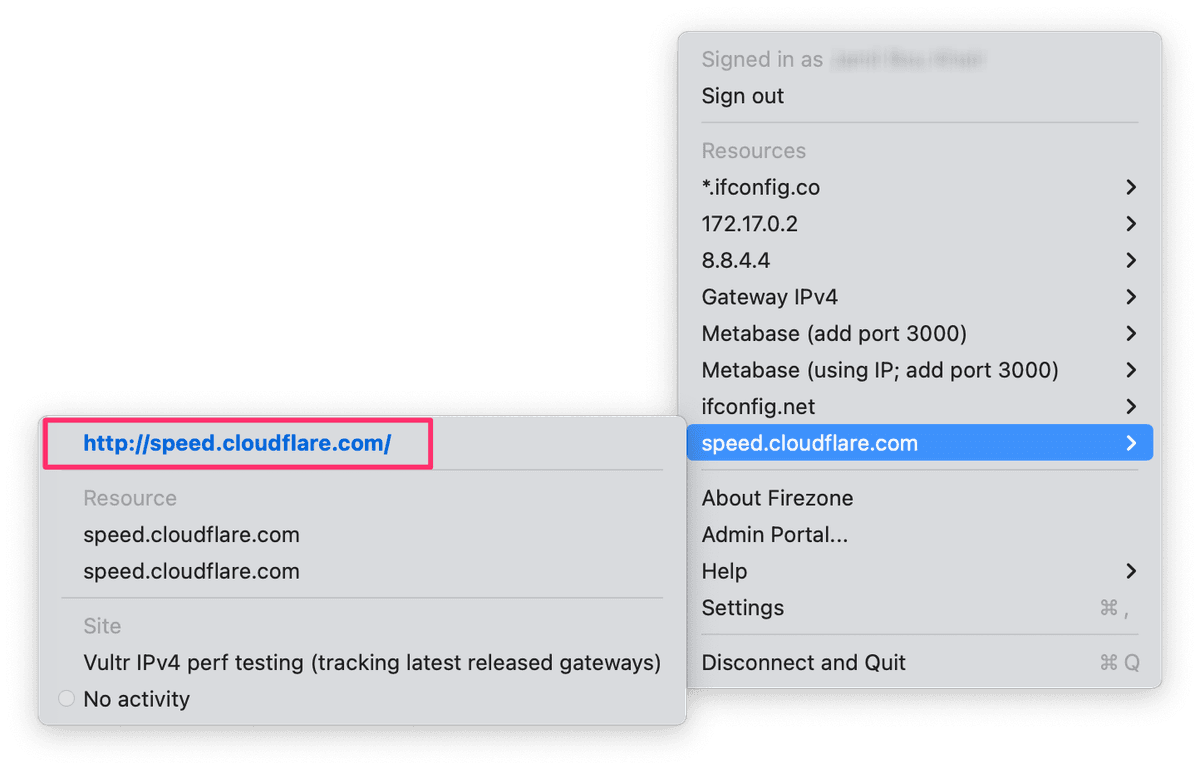Viewport: 1200px width, 770px height.
Task: Open the Gateway IPv4 resource entry
Action: tap(770, 297)
